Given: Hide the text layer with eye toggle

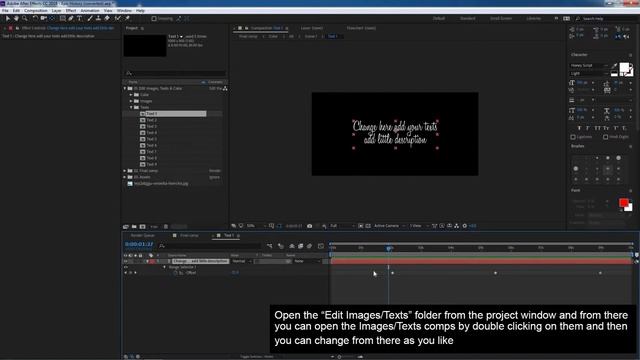Looking at the screenshot, I should (126, 261).
